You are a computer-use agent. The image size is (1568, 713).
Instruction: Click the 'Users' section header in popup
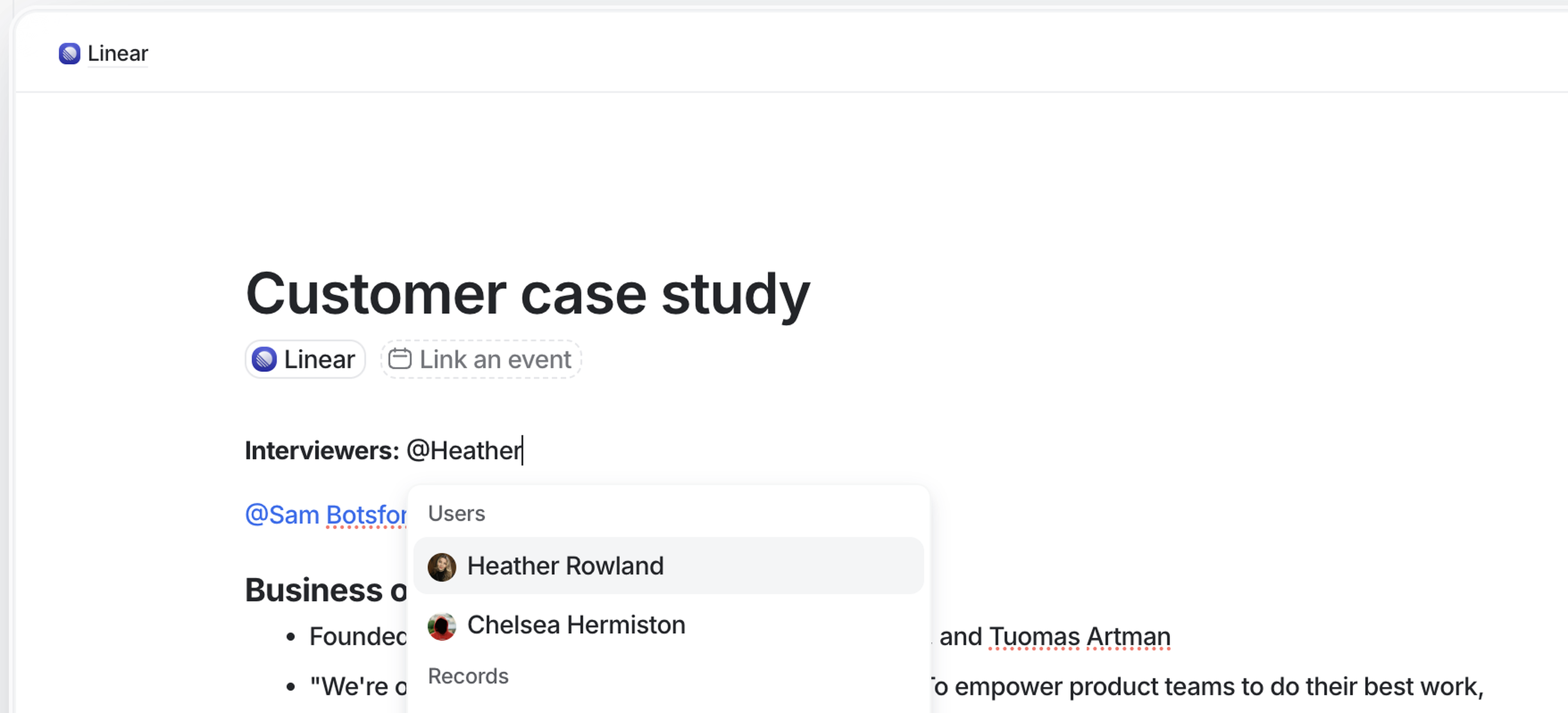[x=457, y=513]
